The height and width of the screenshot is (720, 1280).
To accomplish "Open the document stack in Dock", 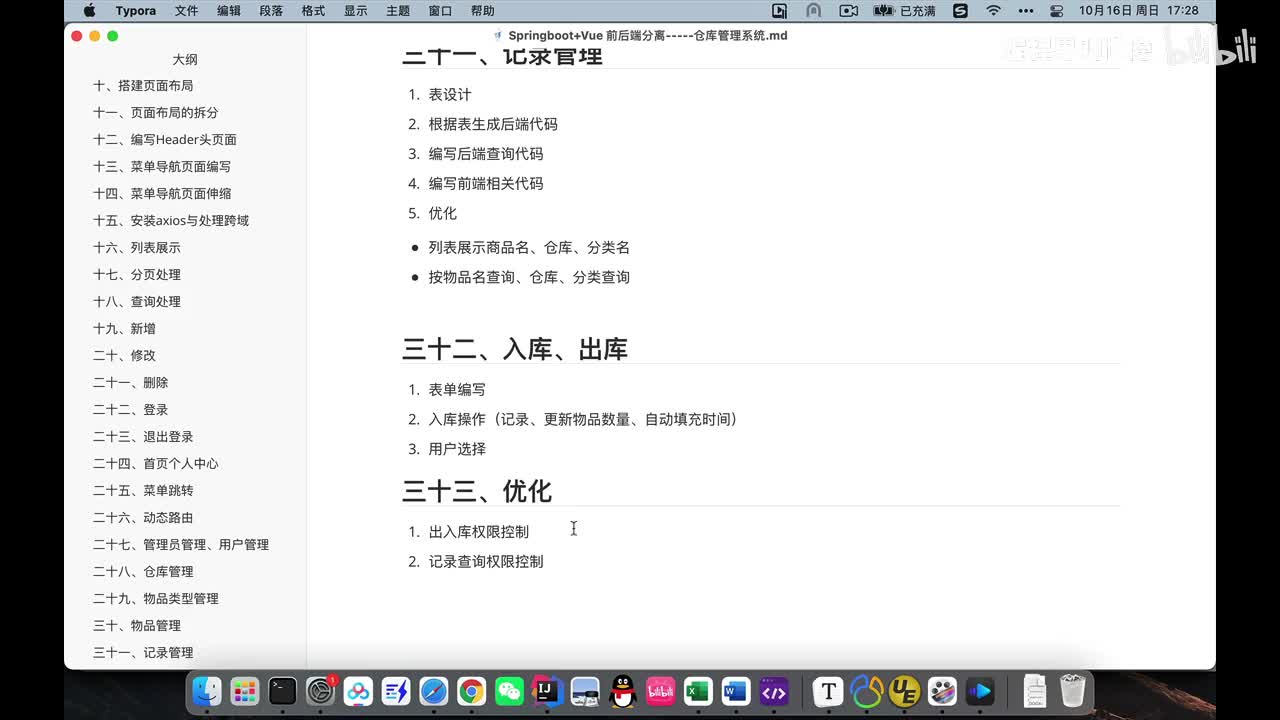I will coord(1035,691).
